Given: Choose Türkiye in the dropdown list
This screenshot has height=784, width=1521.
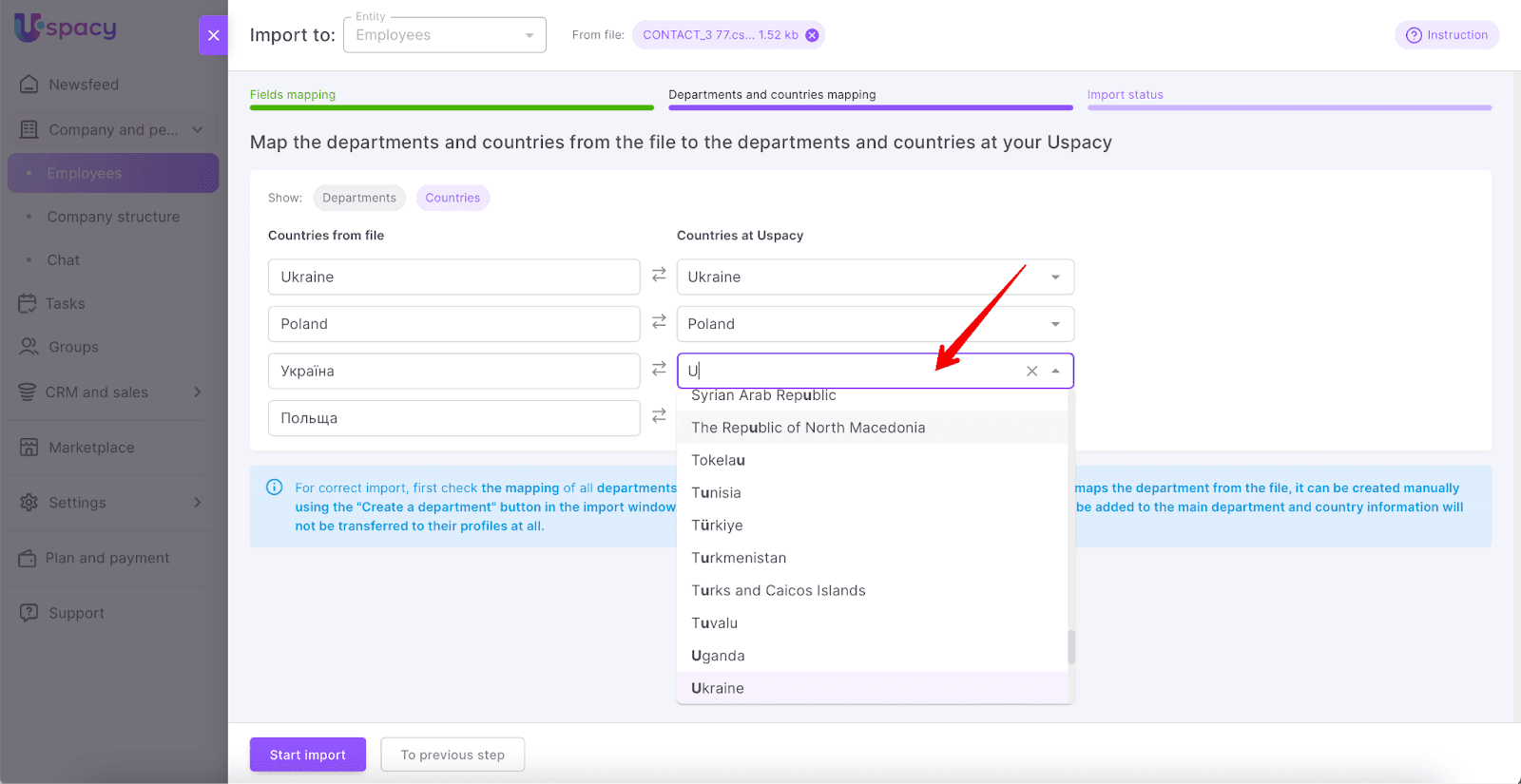Looking at the screenshot, I should click(x=718, y=526).
